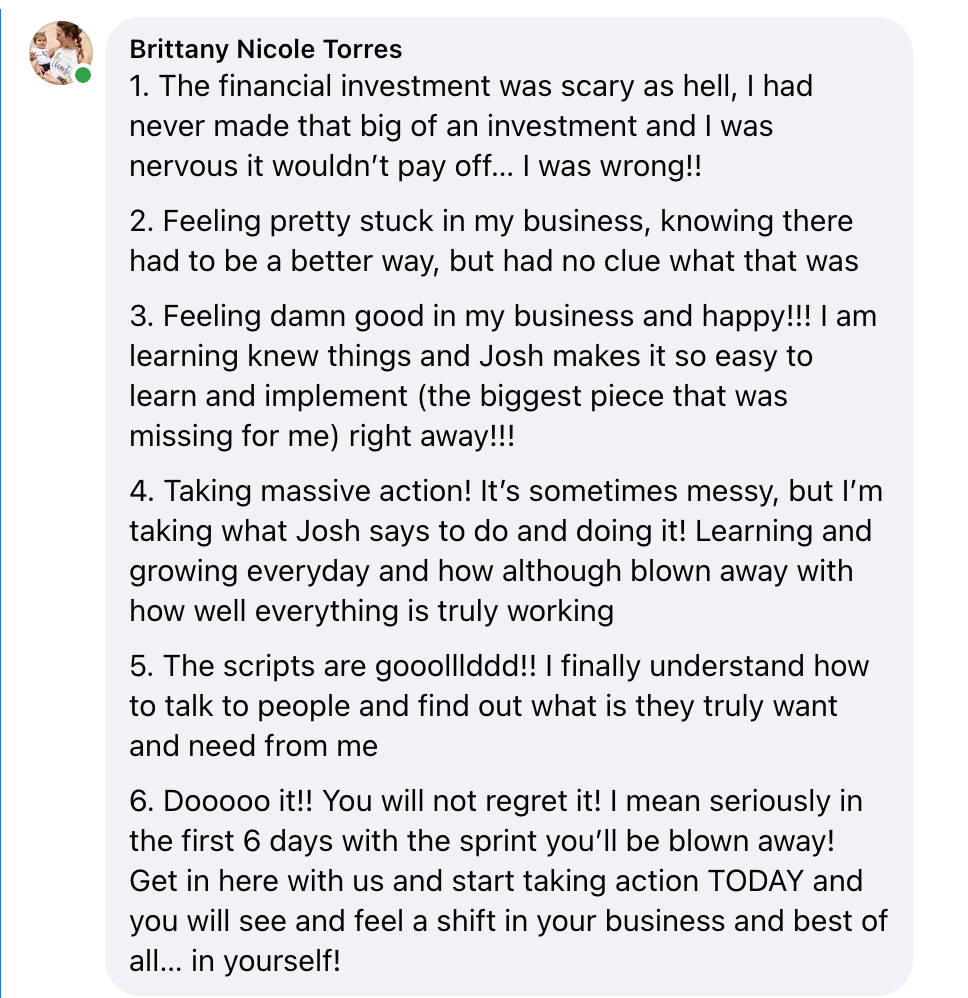Click the line 'how well everything is truly working'

click(371, 610)
